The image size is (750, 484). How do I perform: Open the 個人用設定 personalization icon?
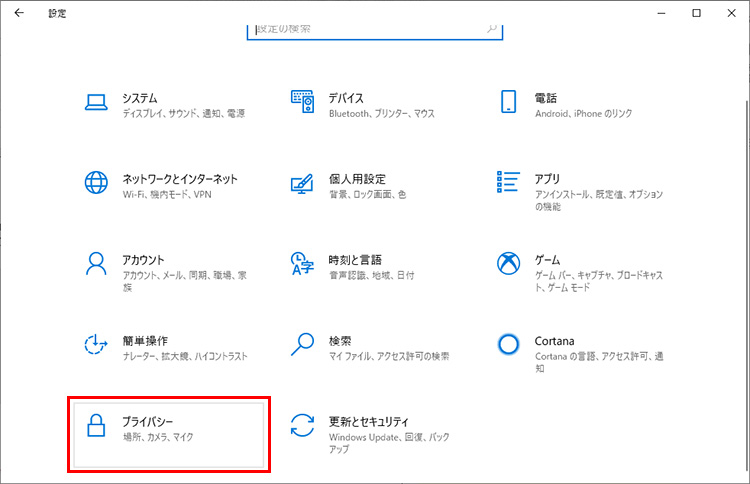(303, 183)
